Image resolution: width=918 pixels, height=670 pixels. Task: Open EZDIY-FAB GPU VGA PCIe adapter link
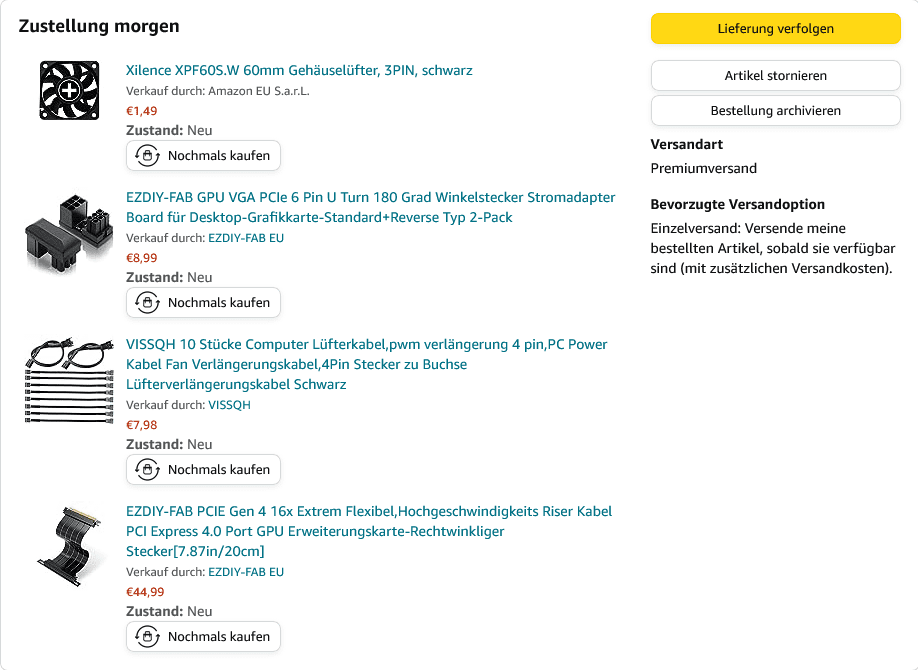pyautogui.click(x=371, y=207)
